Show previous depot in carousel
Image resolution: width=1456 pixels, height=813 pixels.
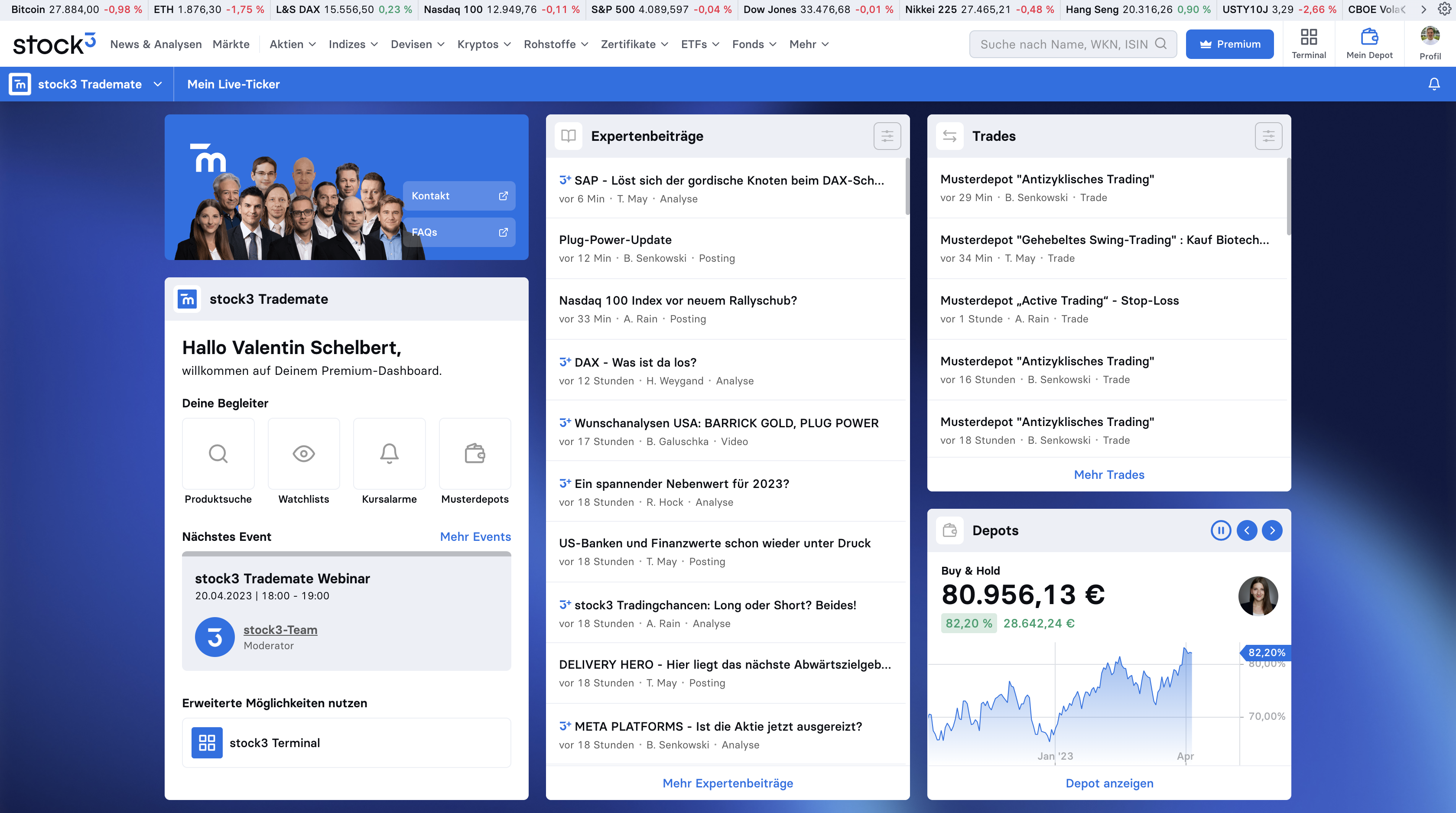[1247, 530]
